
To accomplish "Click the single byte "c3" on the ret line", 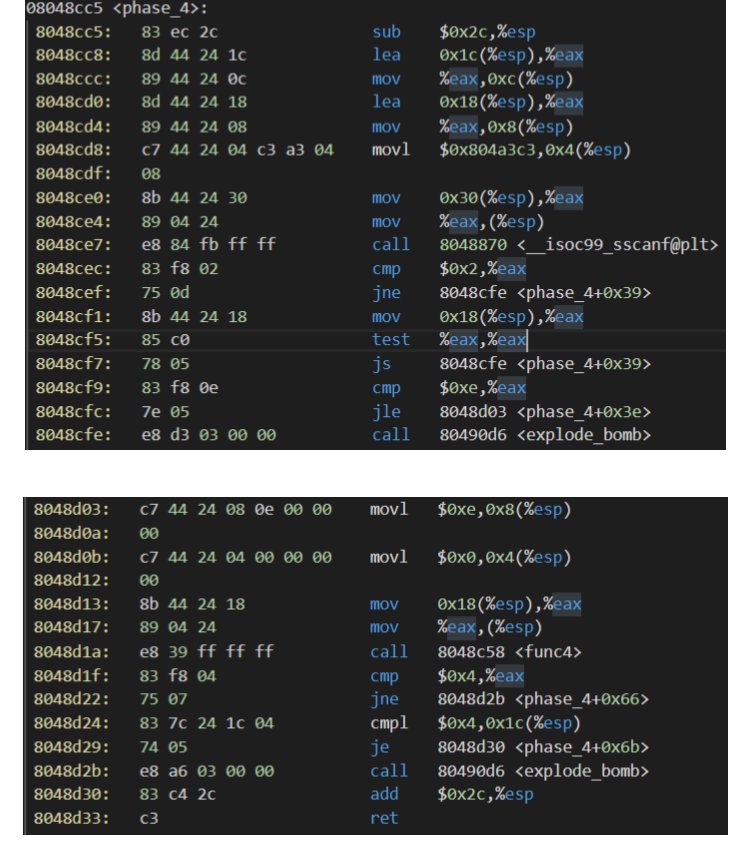I will tap(149, 818).
